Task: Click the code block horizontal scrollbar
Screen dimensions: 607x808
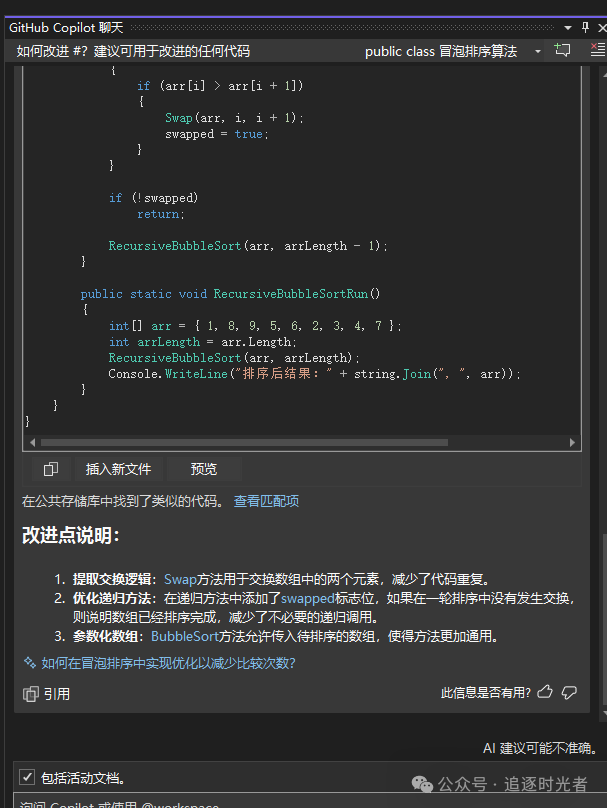Action: (x=300, y=442)
